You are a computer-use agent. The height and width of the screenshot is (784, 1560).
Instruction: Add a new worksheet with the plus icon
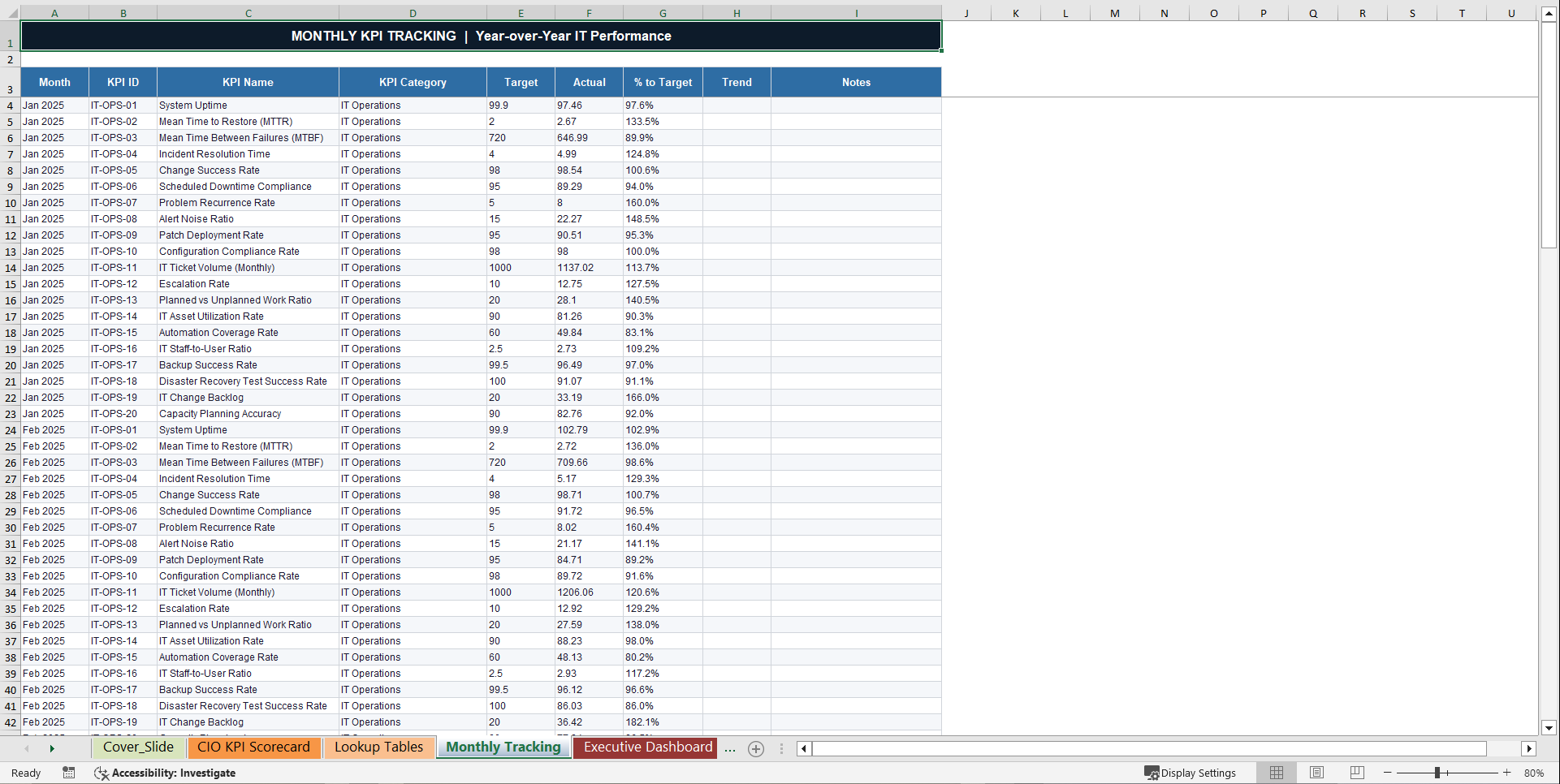tap(756, 748)
